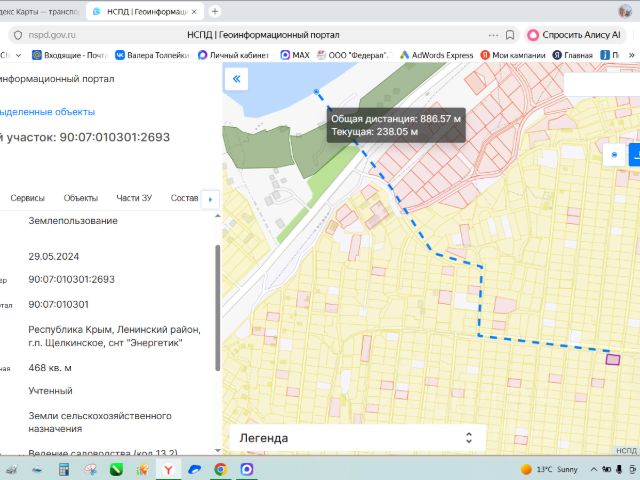Open the browser profile avatar
640x480 pixels.
tap(625, 11)
